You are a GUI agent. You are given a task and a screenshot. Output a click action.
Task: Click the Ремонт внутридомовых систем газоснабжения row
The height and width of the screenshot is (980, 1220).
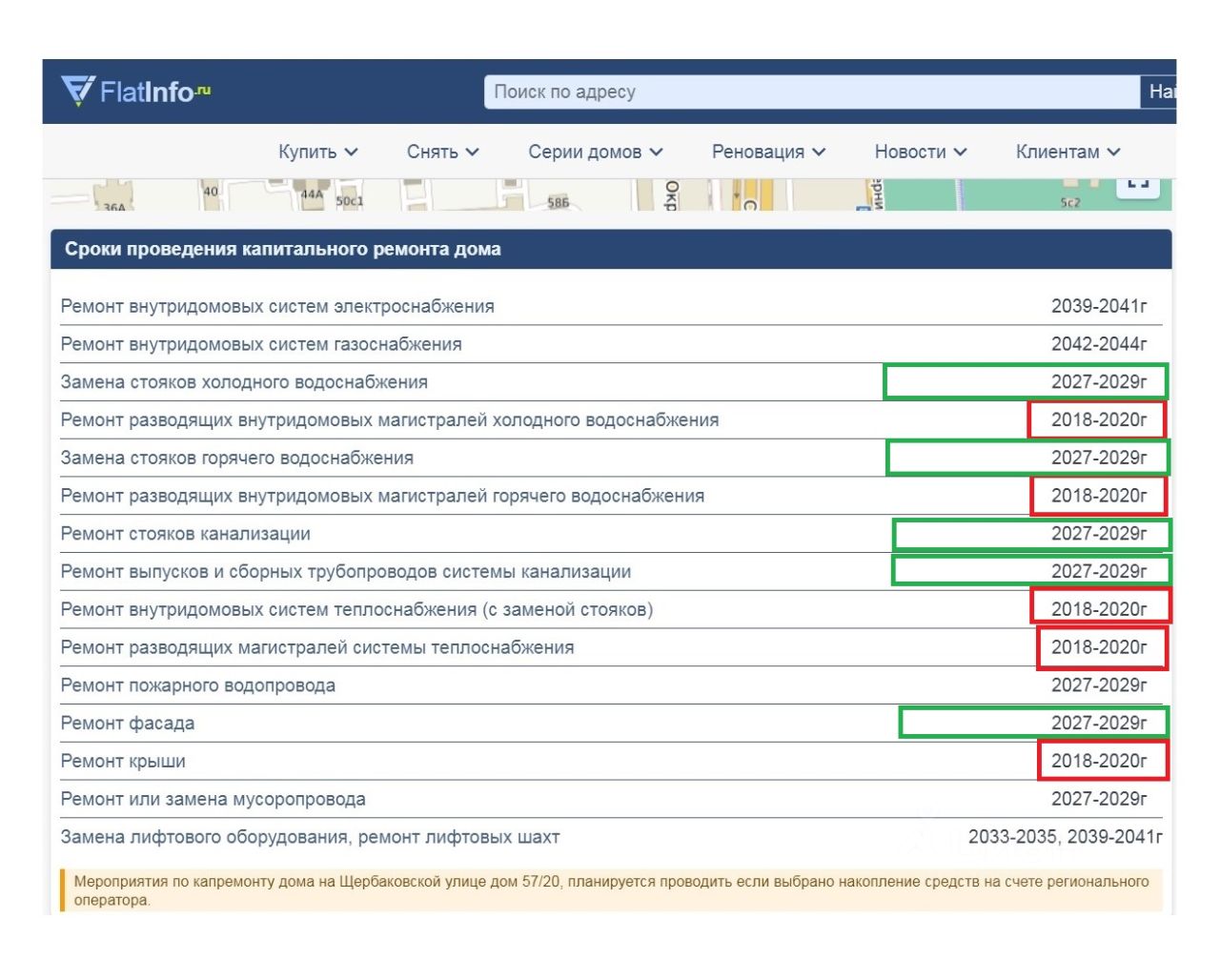pyautogui.click(x=611, y=344)
